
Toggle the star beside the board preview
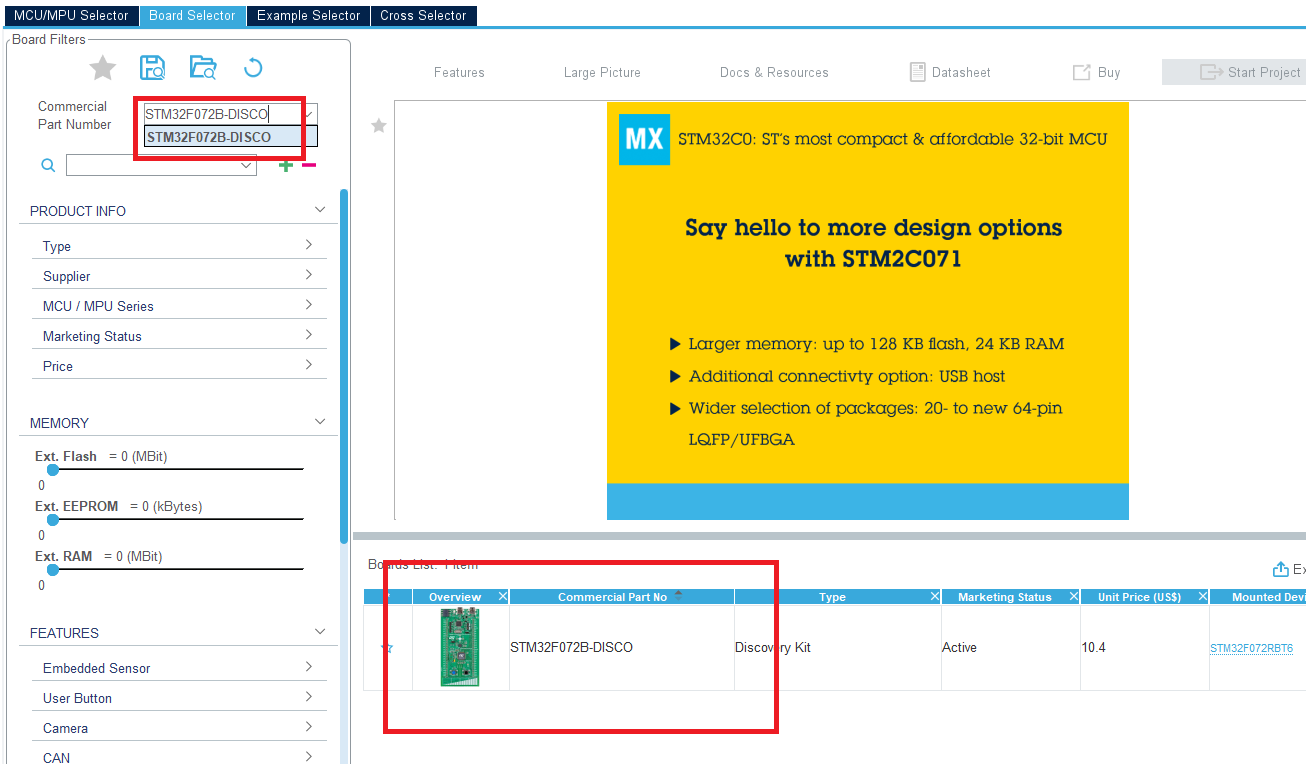click(x=378, y=126)
